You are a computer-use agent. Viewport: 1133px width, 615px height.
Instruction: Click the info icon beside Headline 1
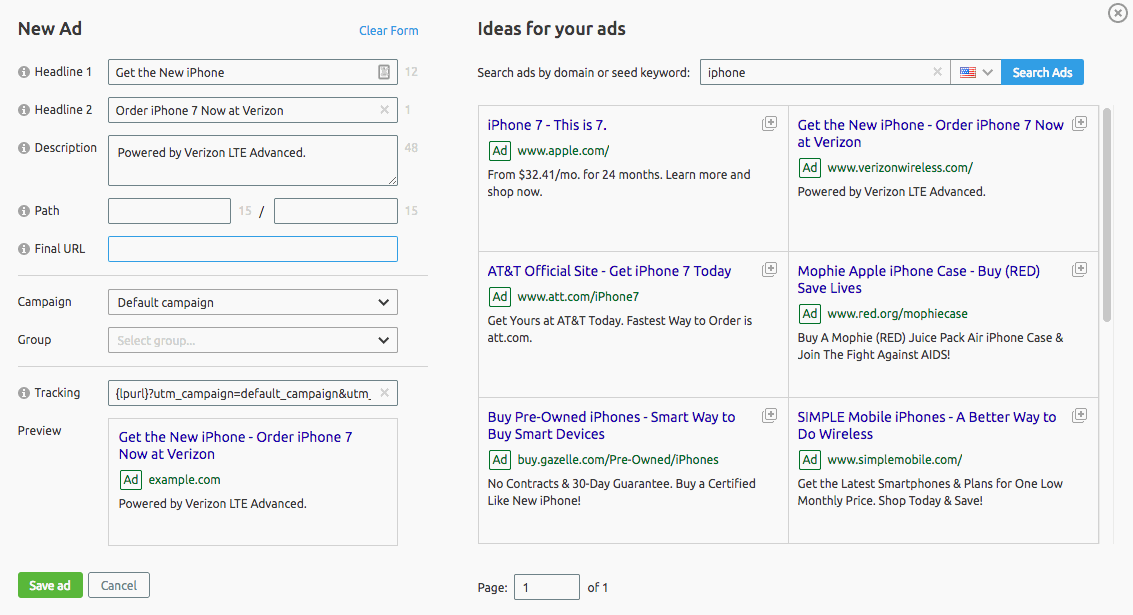pos(24,72)
